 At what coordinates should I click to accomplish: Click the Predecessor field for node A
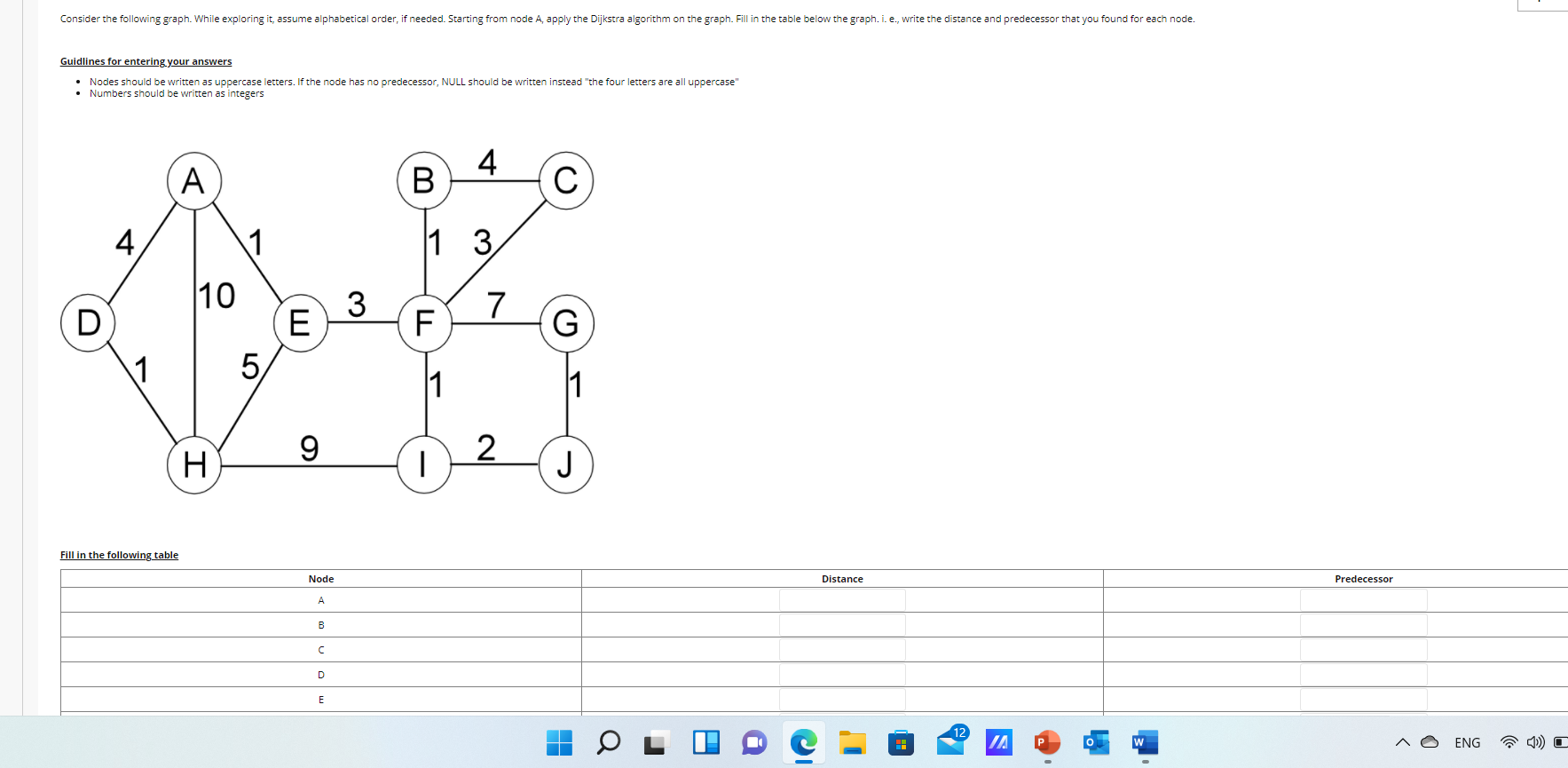click(x=1364, y=600)
